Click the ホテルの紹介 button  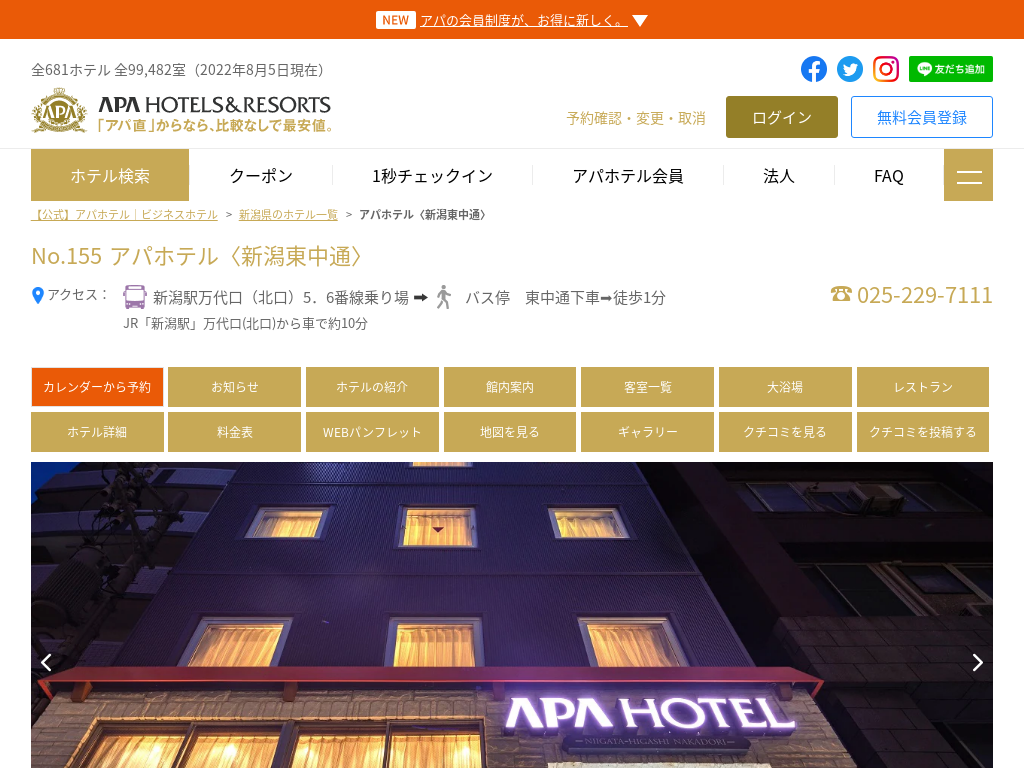[372, 387]
